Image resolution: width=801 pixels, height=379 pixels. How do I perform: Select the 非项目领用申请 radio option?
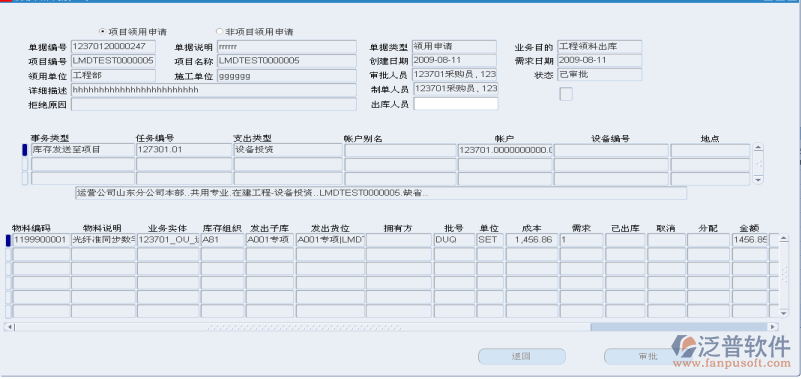point(220,32)
